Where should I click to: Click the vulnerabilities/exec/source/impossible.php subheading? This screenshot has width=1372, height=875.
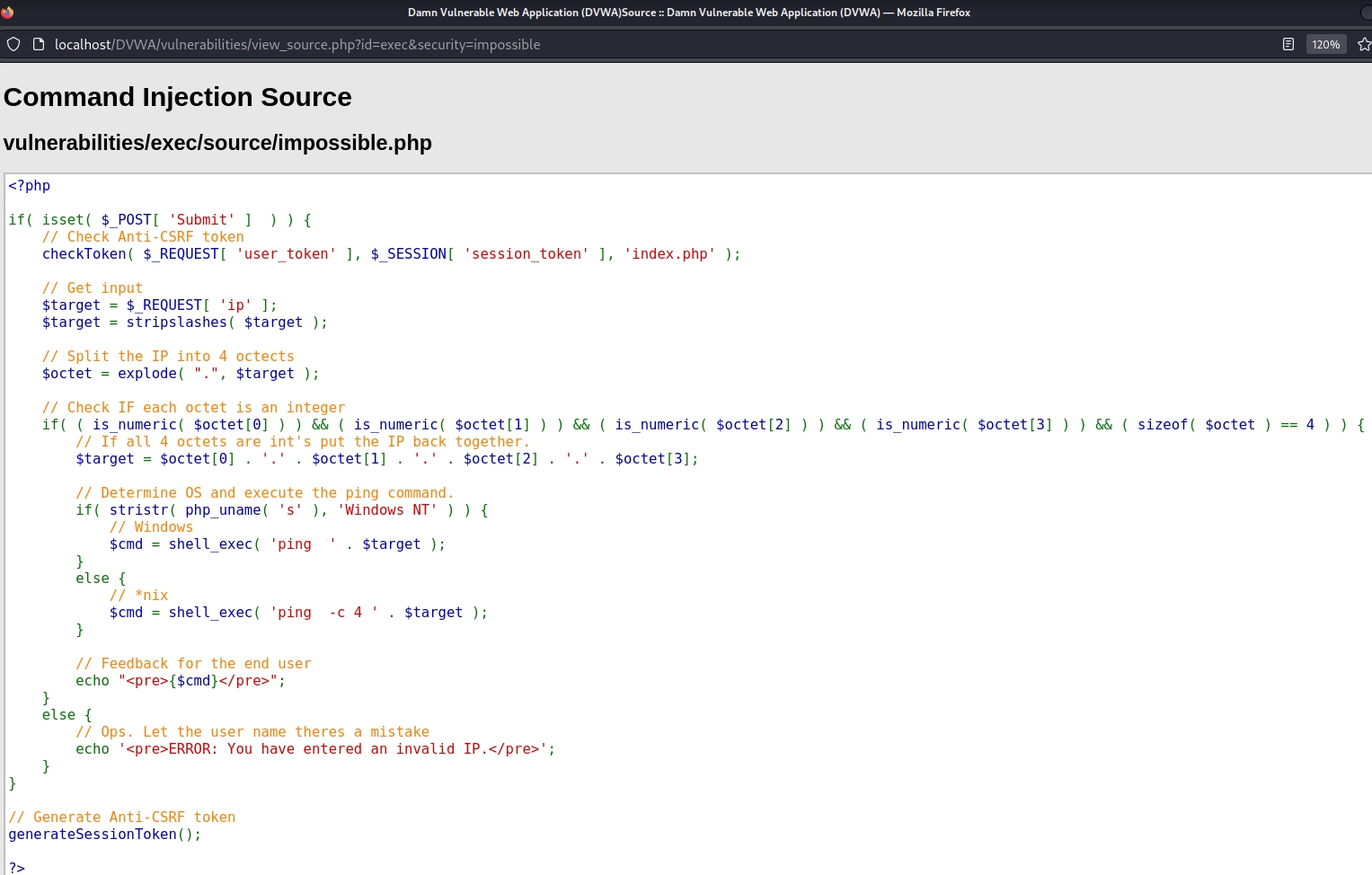pos(217,143)
